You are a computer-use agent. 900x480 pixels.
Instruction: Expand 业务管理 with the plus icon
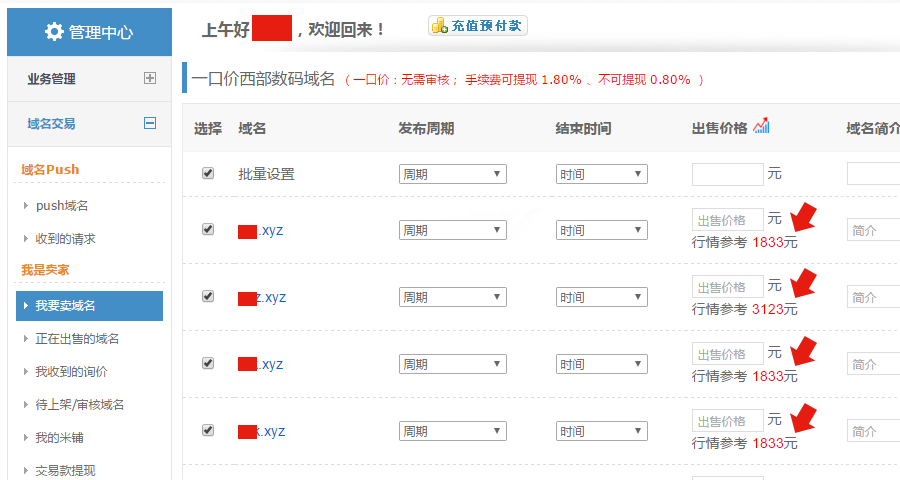click(150, 78)
